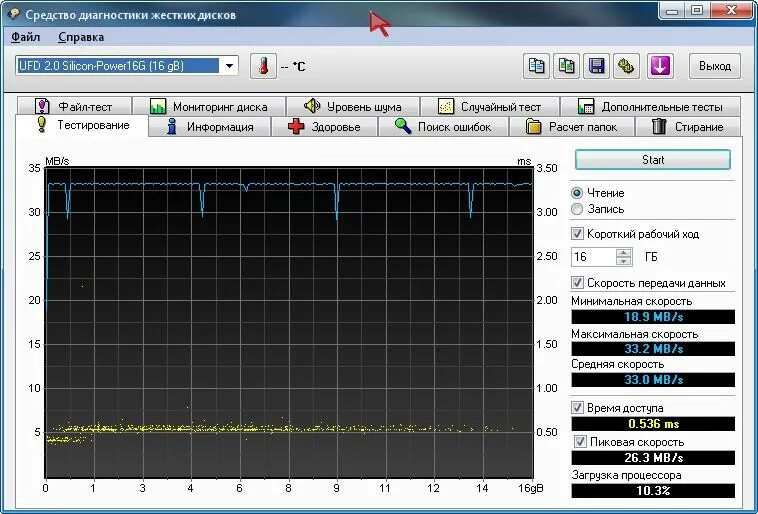The width and height of the screenshot is (758, 514).
Task: Open the Стирание tab
Action: (688, 127)
